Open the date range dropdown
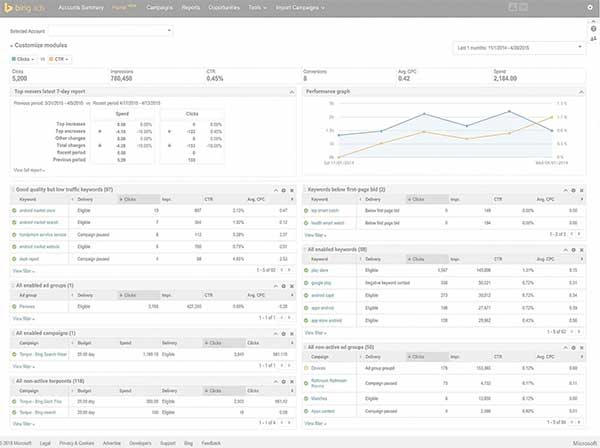Screen dimensions: 600x448 tap(518, 47)
